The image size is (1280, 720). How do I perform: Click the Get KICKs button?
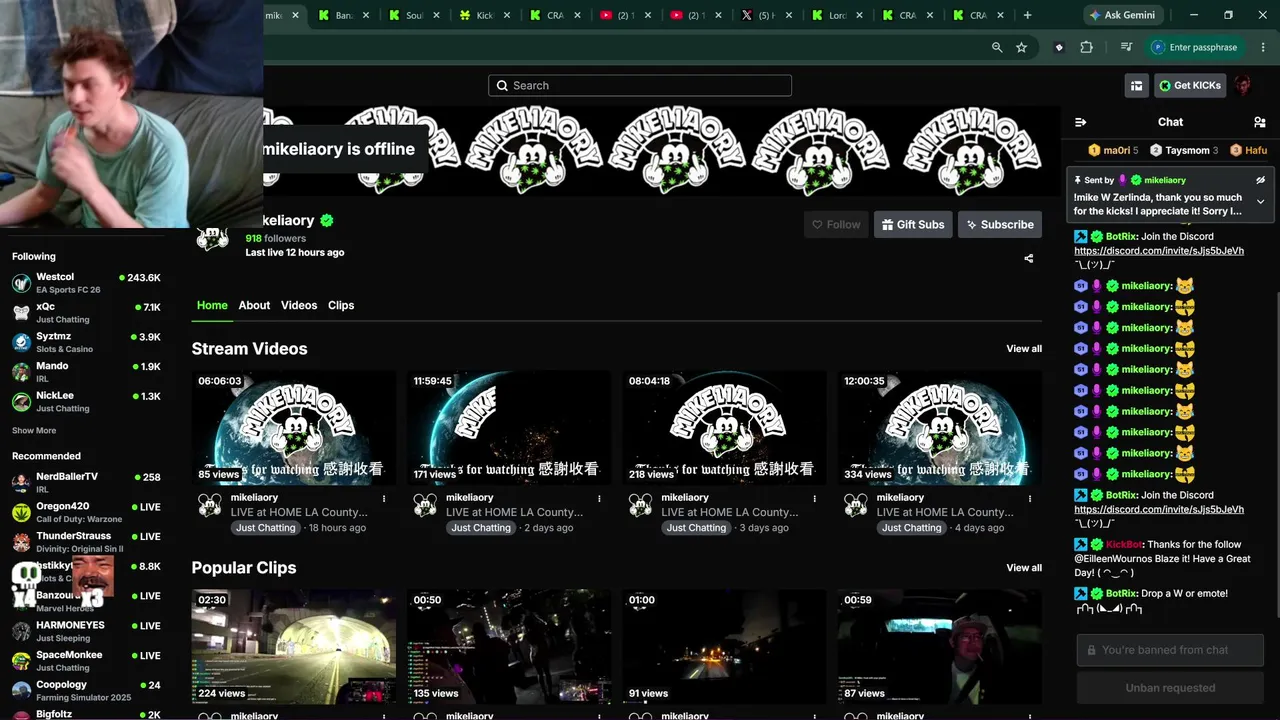click(1190, 86)
